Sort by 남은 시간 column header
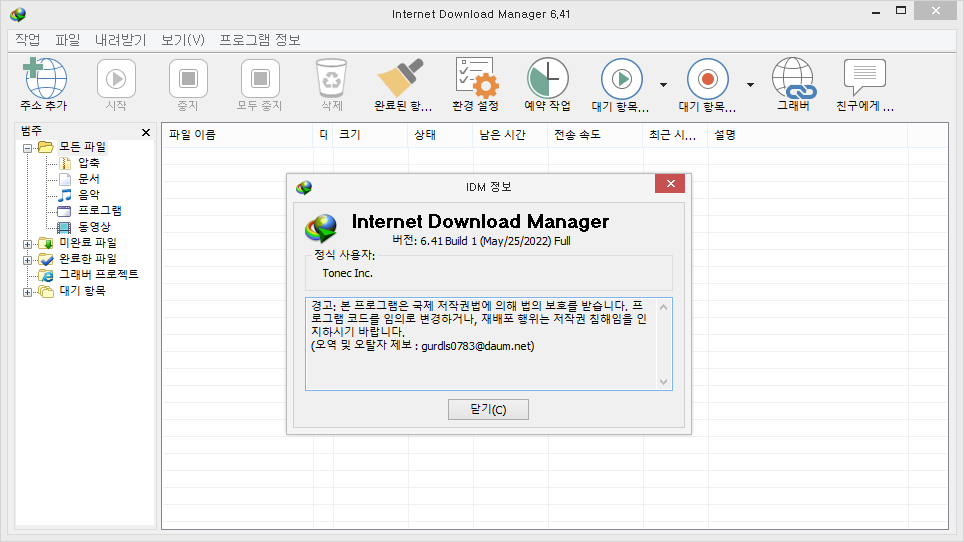Screen dimensions: 964x542 [x=510, y=135]
